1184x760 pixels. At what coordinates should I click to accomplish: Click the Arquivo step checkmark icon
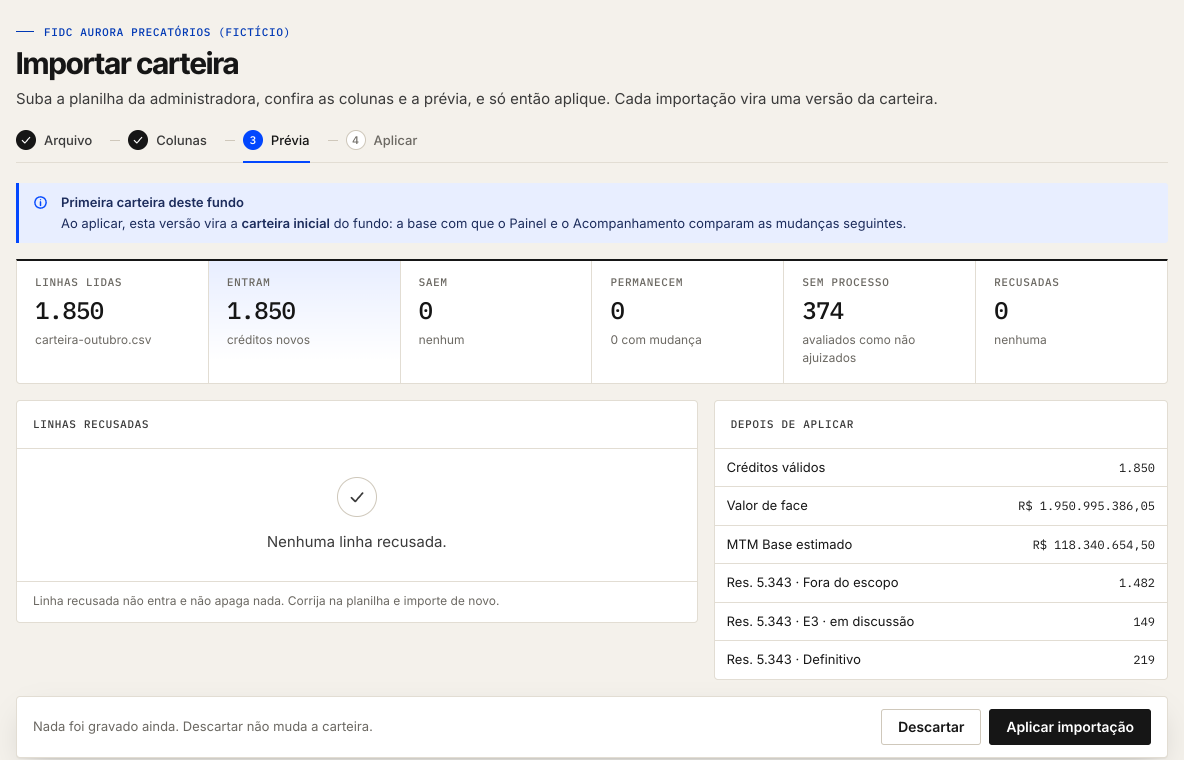tap(26, 141)
